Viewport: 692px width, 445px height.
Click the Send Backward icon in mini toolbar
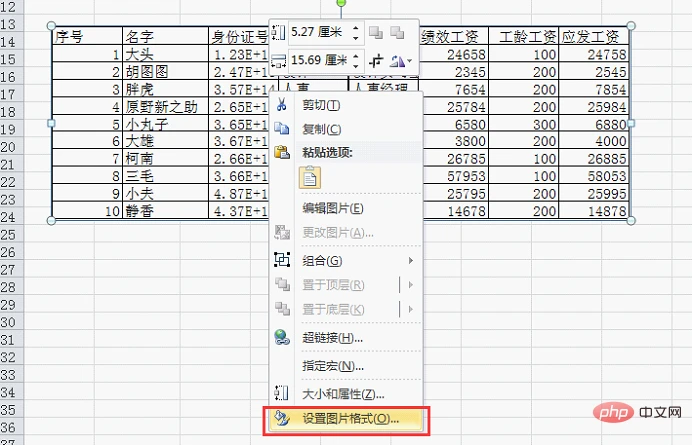(x=397, y=32)
